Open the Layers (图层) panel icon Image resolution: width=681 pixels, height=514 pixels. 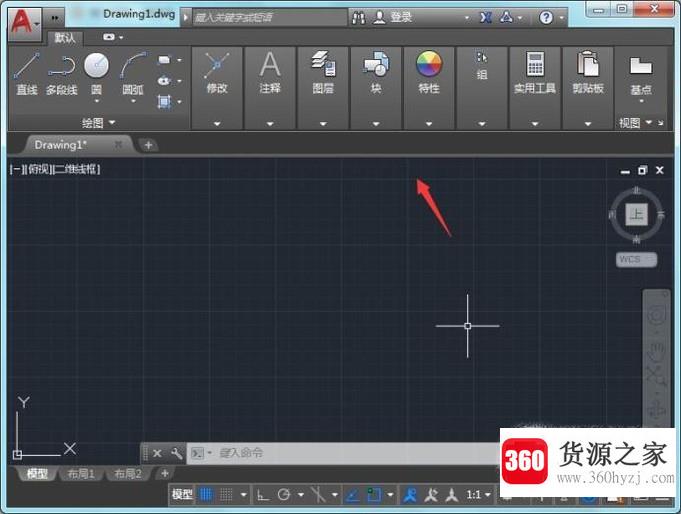[x=323, y=64]
